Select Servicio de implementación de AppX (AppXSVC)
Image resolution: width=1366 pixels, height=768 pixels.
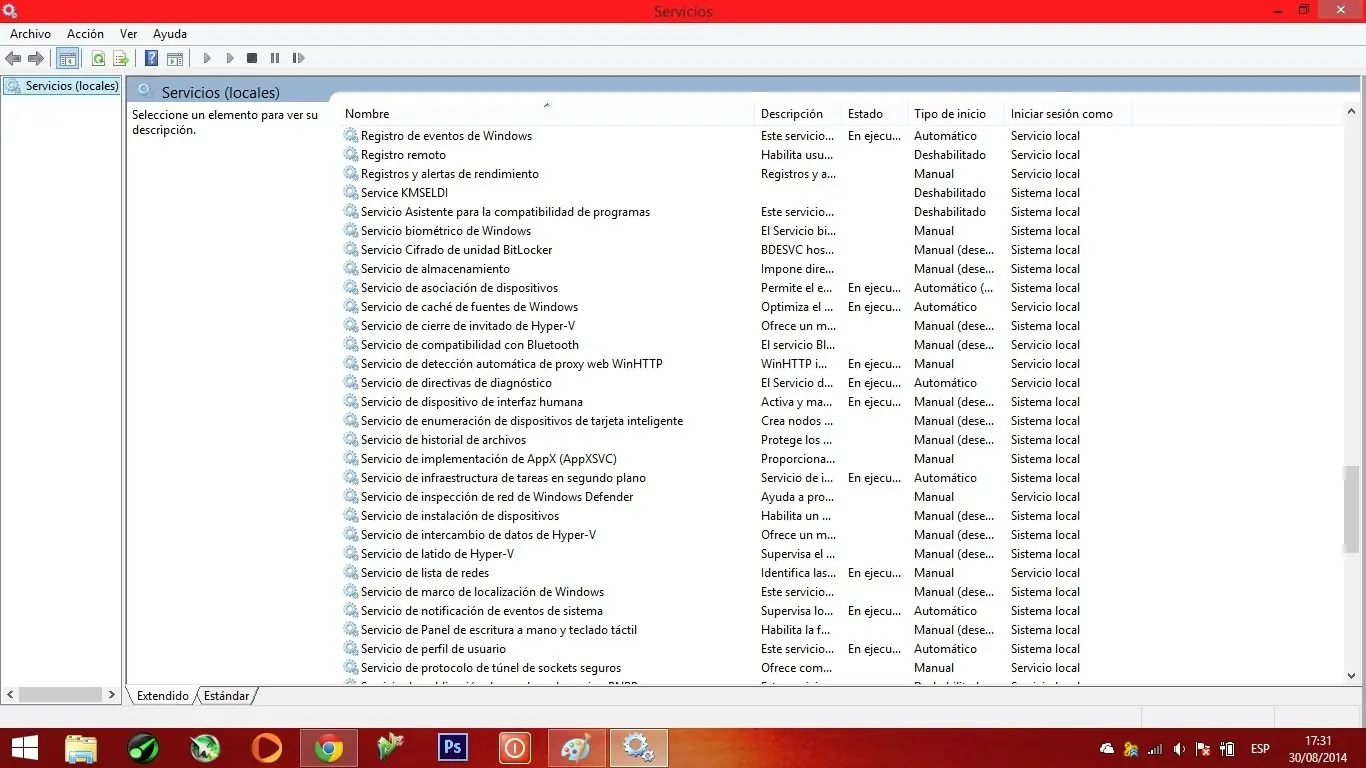[489, 459]
